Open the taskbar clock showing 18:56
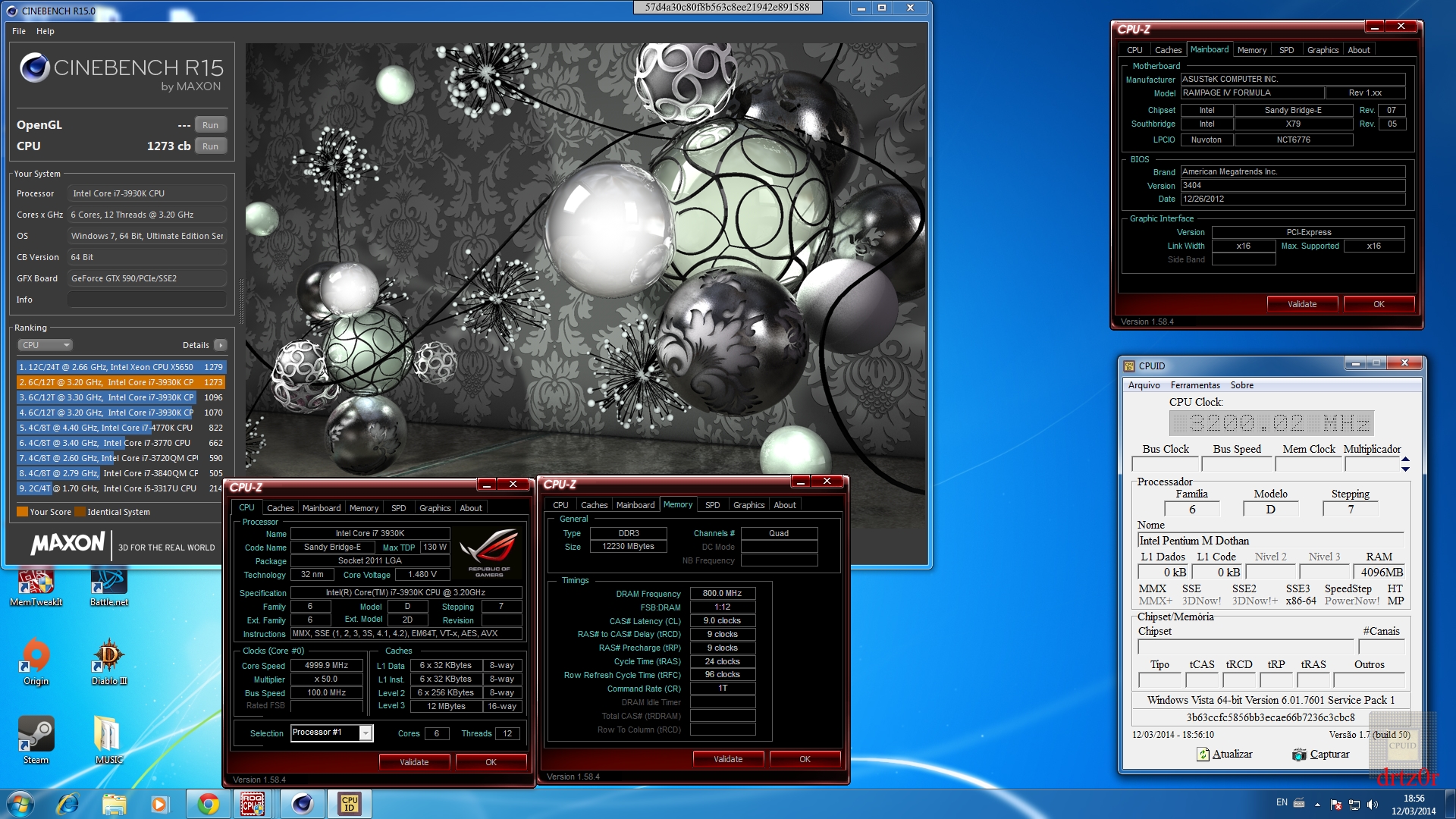This screenshot has height=819, width=1456. [x=1414, y=805]
